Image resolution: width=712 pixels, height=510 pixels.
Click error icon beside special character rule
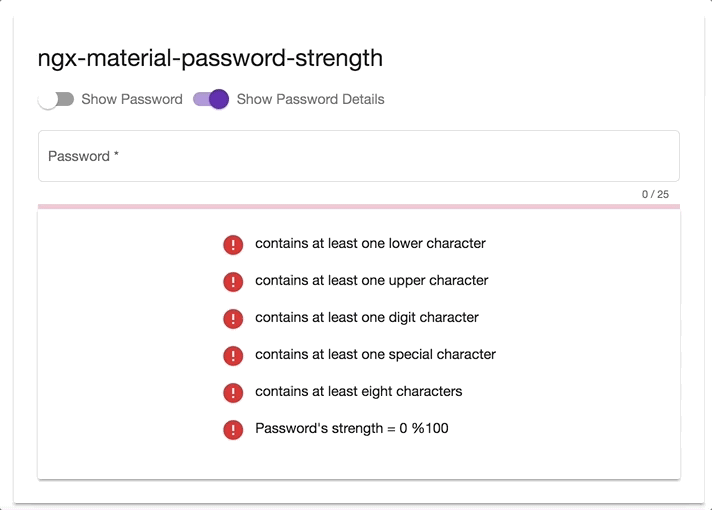233,356
